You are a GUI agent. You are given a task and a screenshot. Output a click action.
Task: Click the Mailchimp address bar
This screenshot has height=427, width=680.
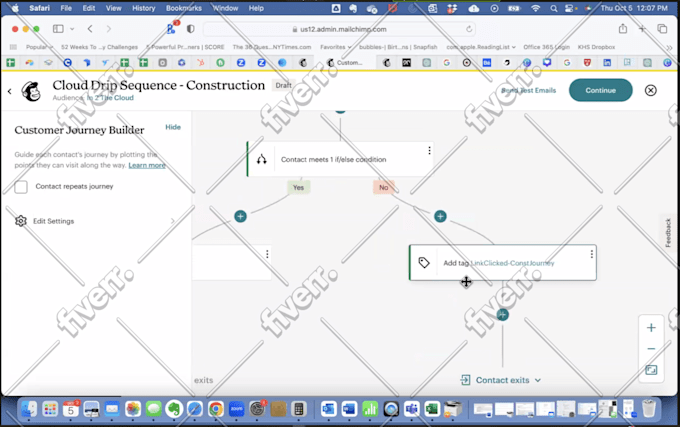coord(339,29)
